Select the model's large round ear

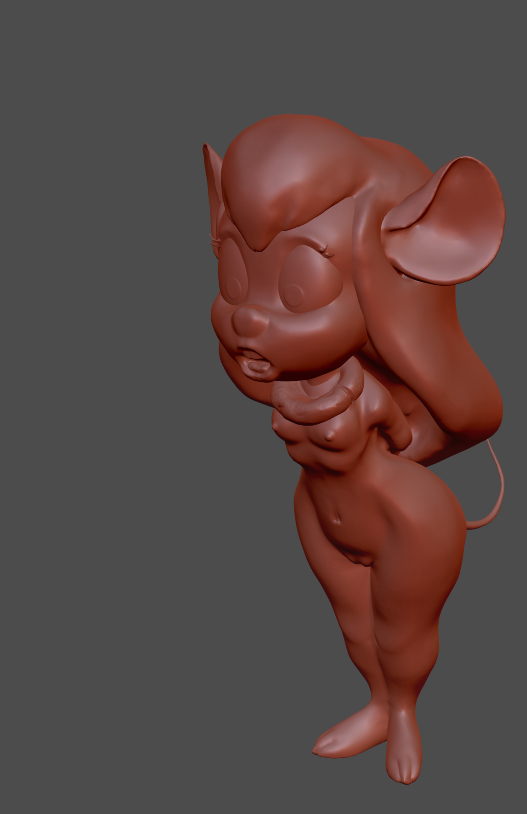click(444, 221)
